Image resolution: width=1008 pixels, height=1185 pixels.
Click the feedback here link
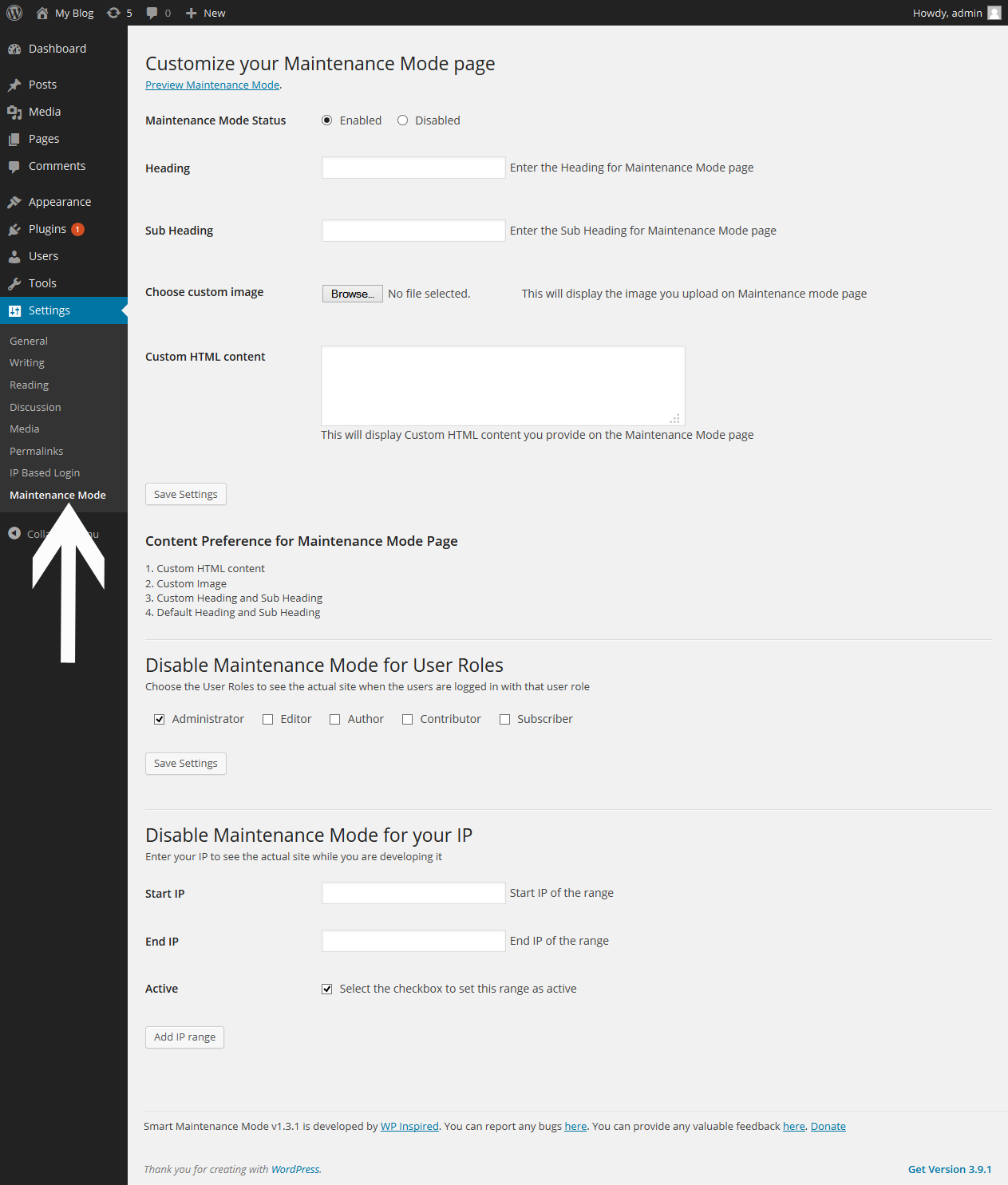[794, 1127]
